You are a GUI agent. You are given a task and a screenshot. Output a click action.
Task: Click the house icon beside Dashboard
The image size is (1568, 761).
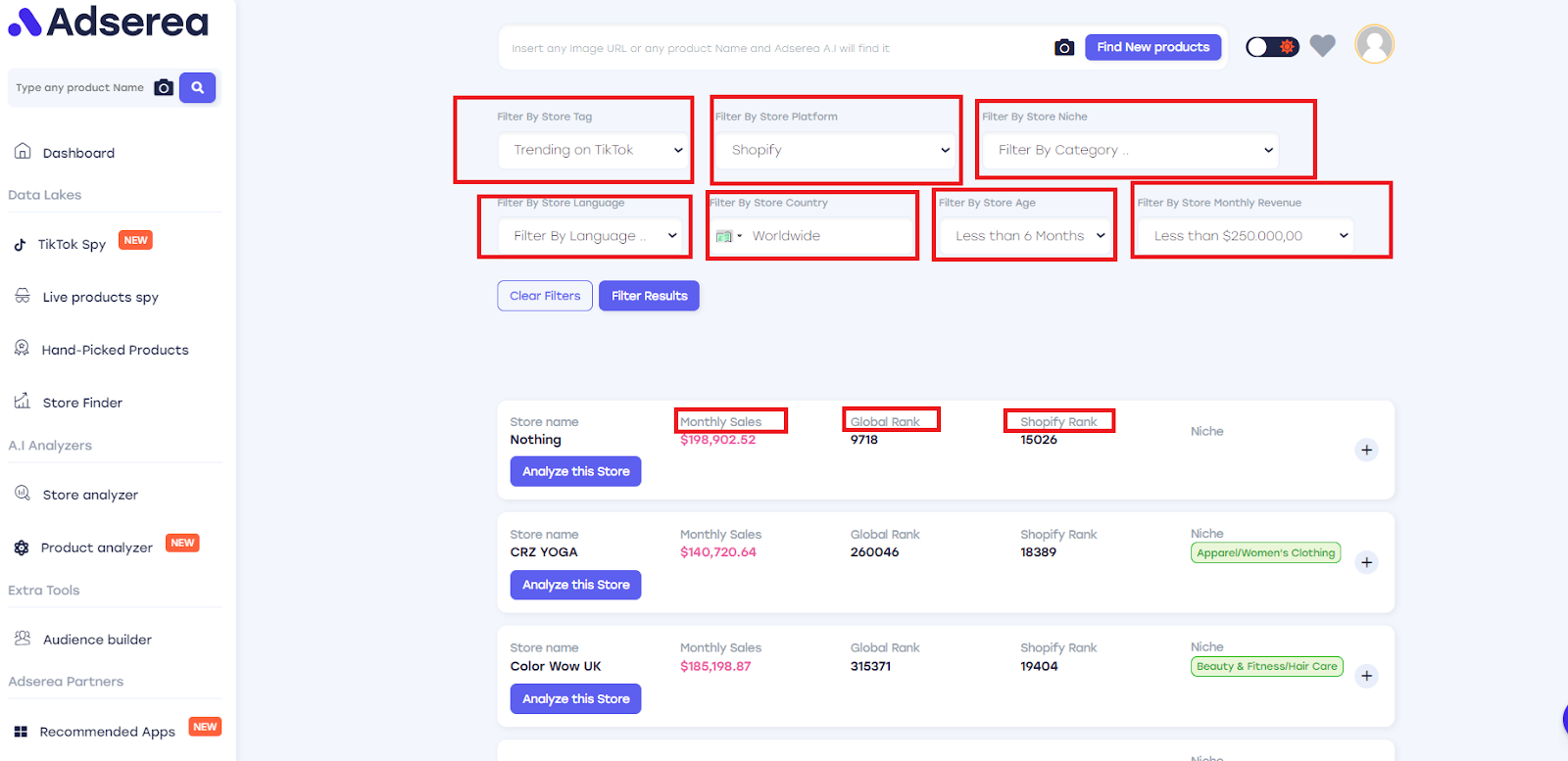[23, 151]
